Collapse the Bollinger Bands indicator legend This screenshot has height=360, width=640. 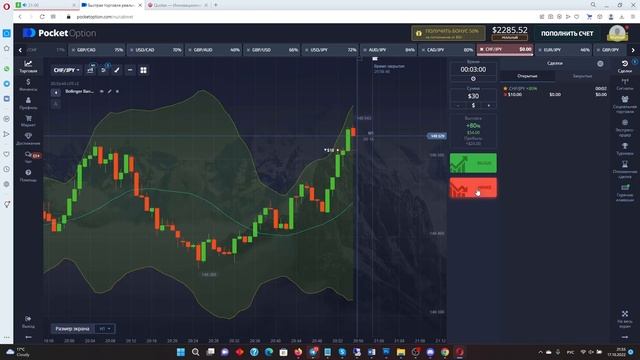tap(56, 92)
